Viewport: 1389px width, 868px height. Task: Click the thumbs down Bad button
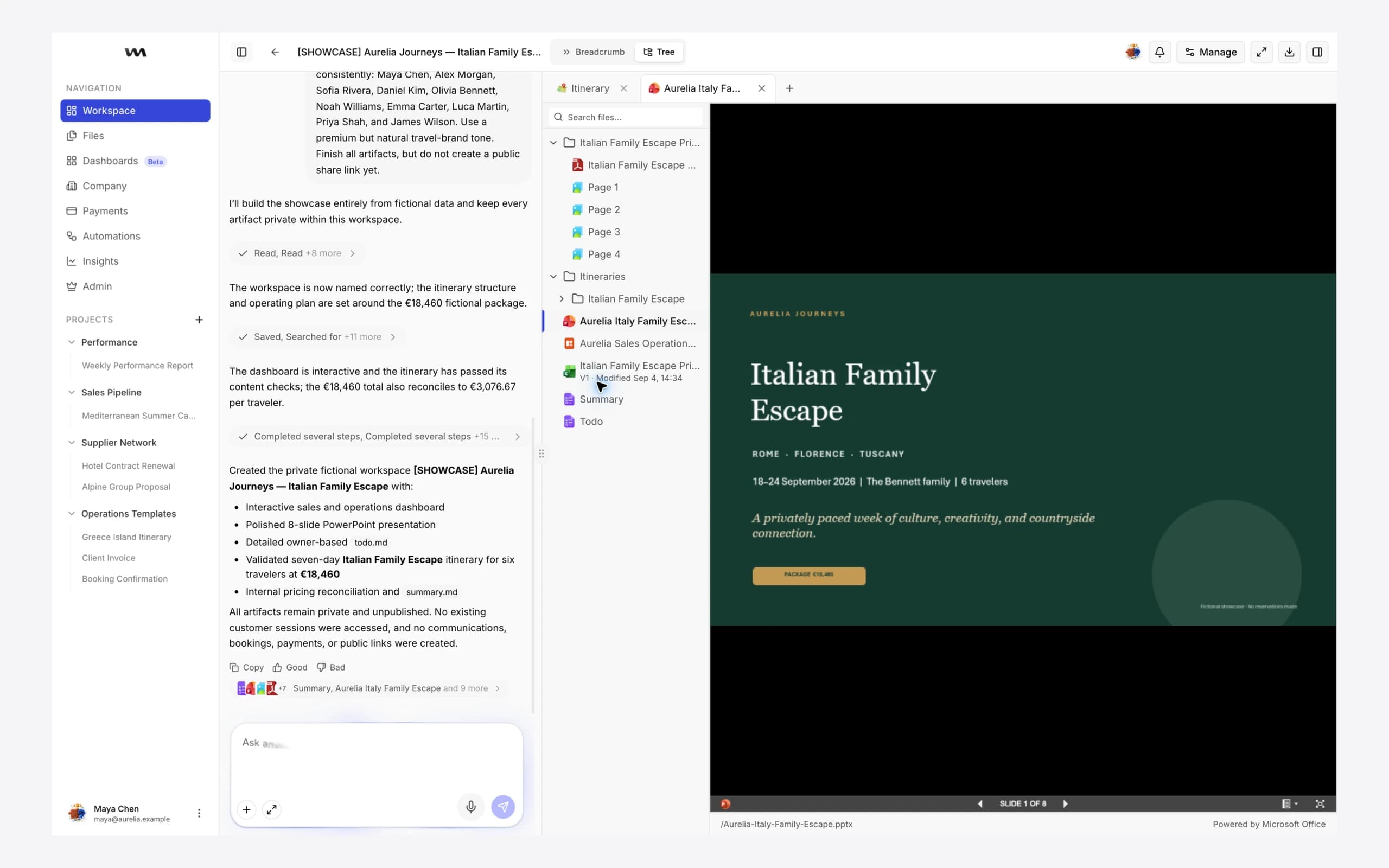point(331,667)
